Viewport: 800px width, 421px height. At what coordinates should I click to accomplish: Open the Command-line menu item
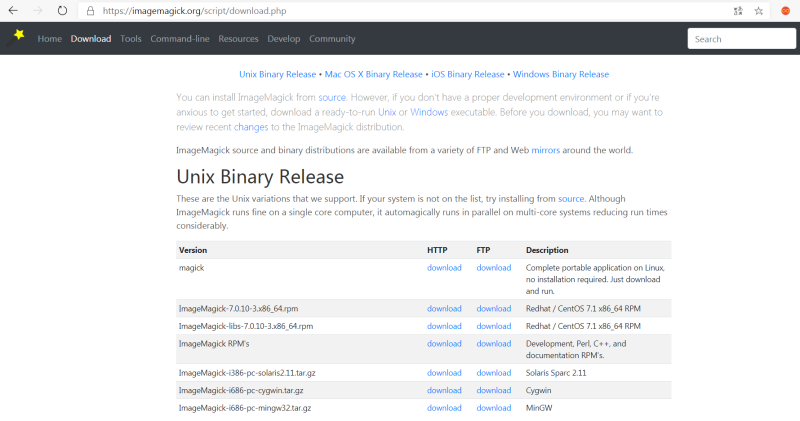[x=180, y=39]
